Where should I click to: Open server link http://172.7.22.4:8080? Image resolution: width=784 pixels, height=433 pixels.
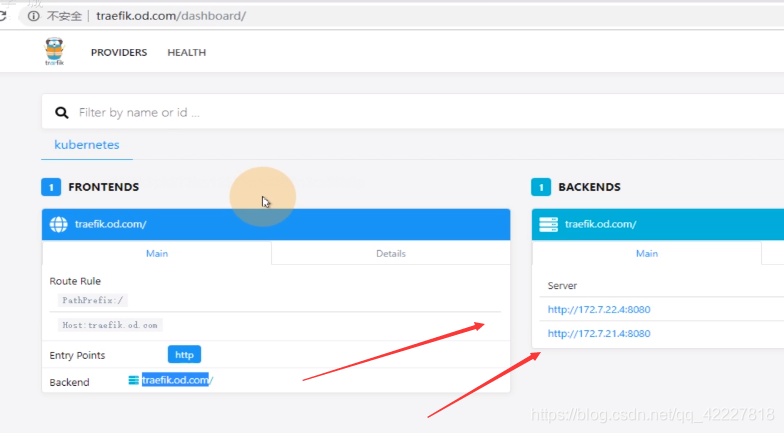(599, 310)
